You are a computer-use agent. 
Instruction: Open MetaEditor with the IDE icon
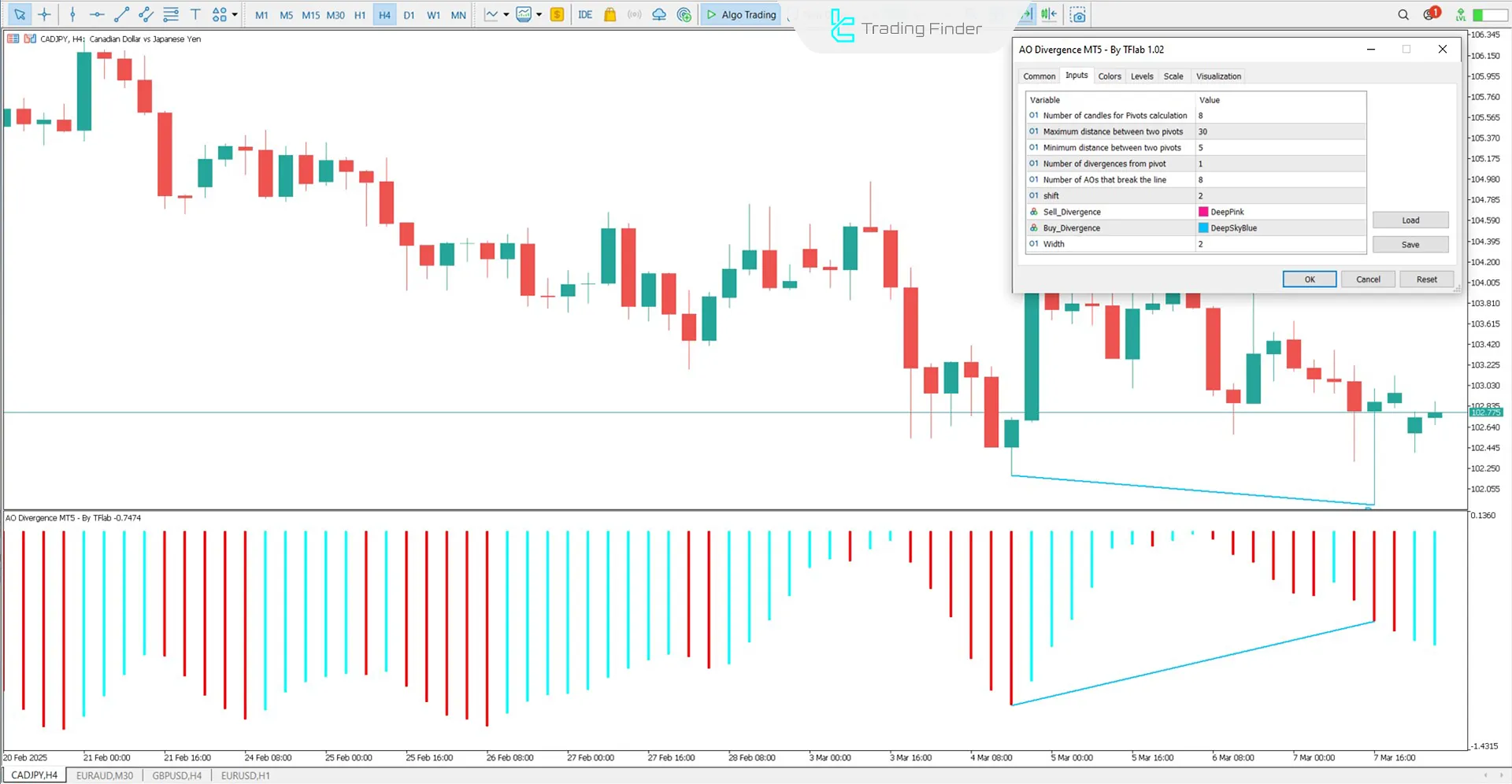click(x=584, y=14)
